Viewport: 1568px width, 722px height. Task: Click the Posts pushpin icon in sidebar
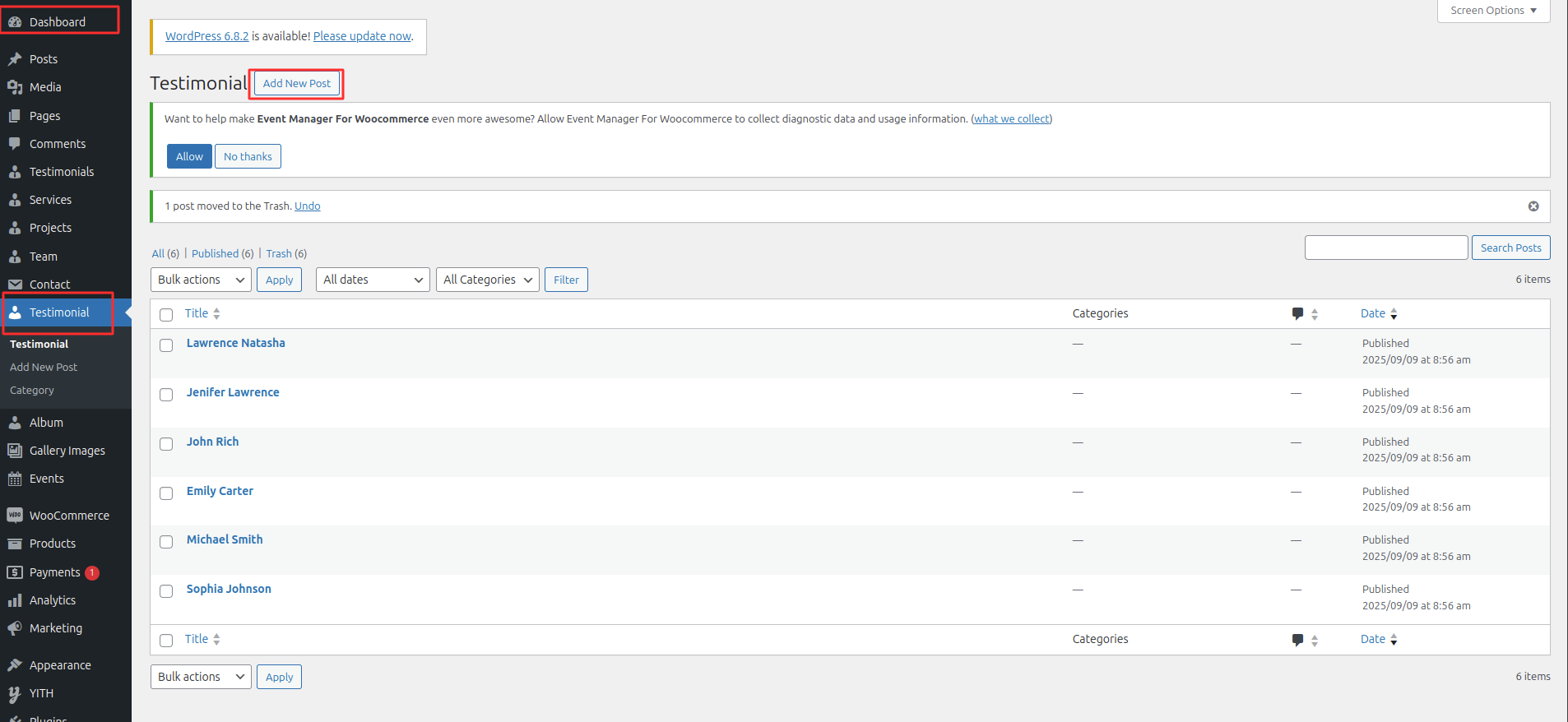[15, 59]
